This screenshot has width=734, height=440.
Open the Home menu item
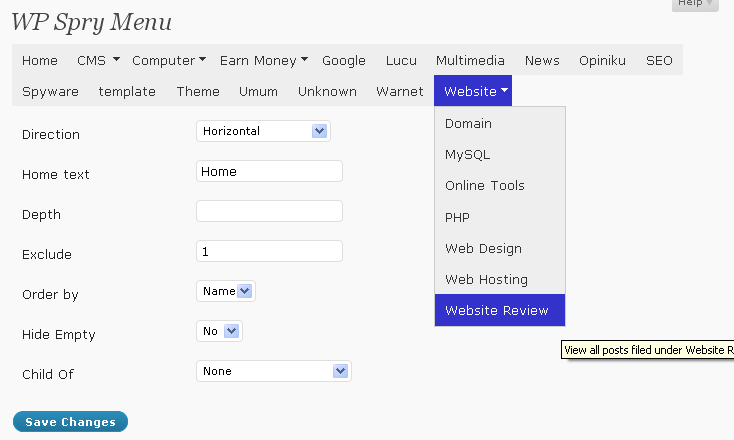(x=40, y=60)
